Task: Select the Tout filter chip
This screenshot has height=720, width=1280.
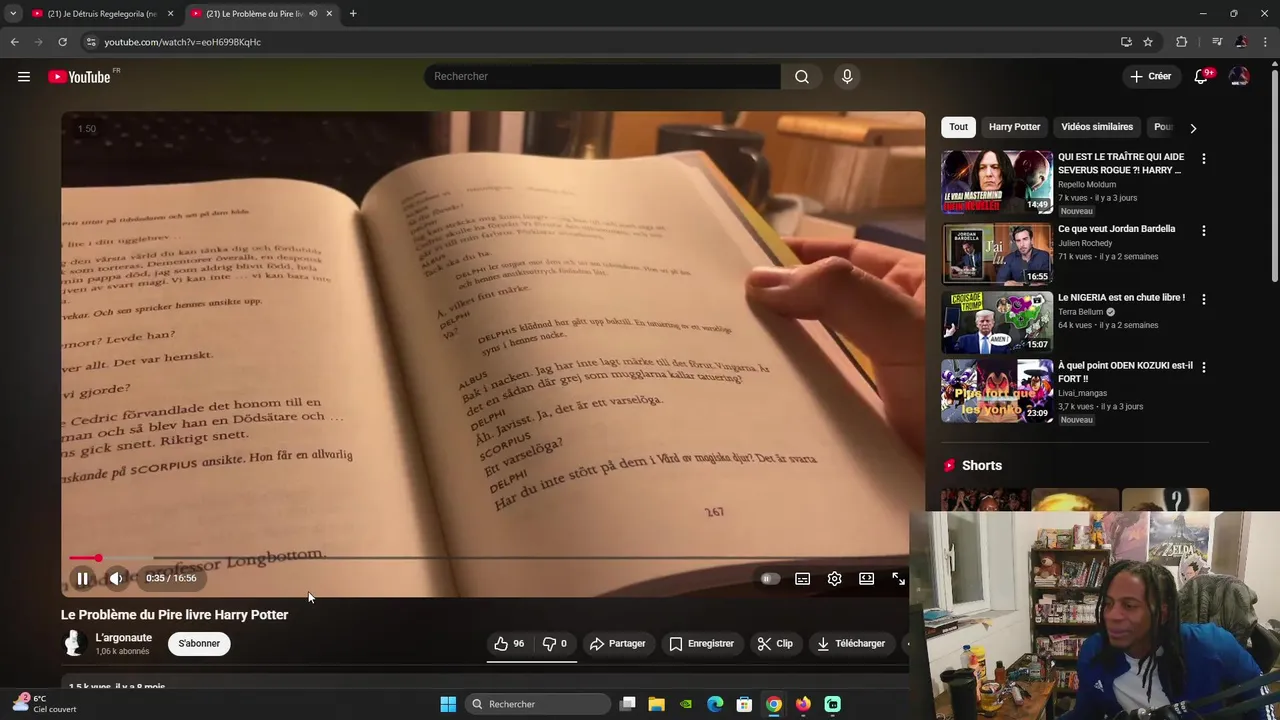Action: 958,127
